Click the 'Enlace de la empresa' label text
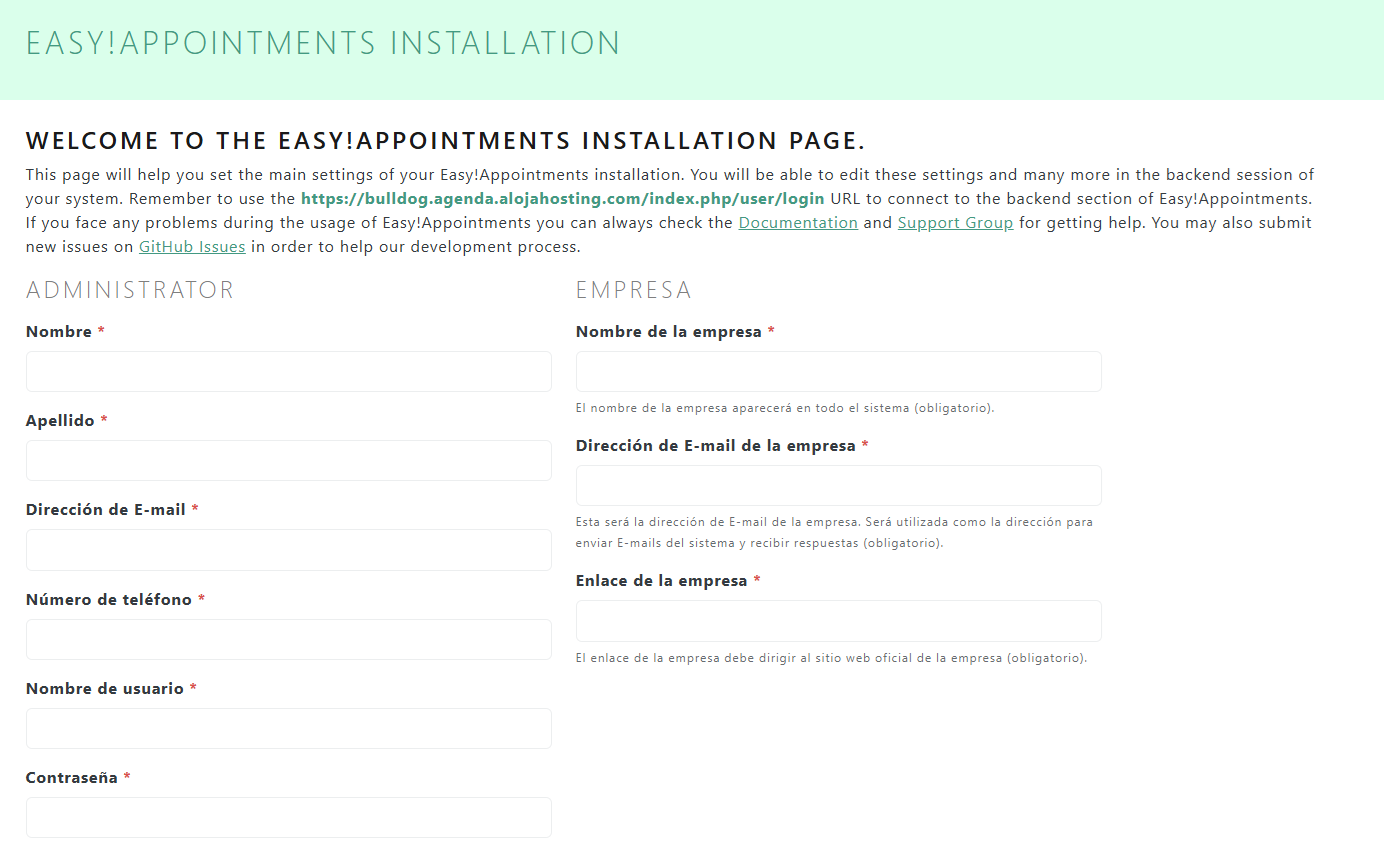Viewport: 1384px width, 848px height. point(661,581)
